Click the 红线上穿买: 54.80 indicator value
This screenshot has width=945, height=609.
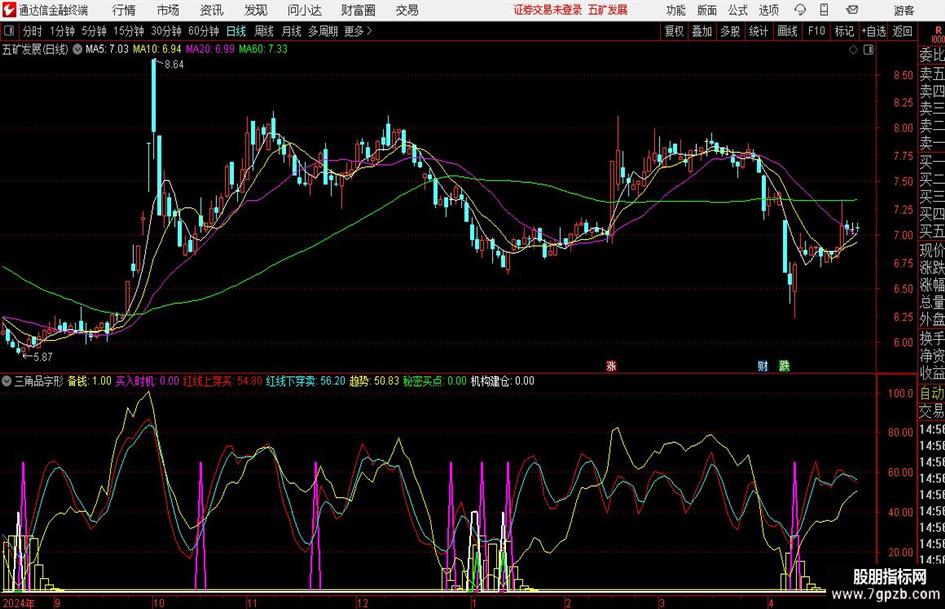222,381
